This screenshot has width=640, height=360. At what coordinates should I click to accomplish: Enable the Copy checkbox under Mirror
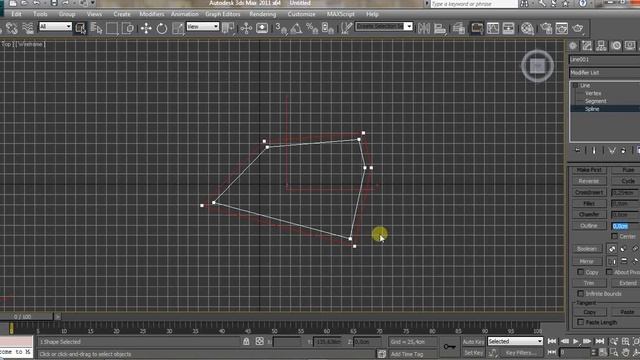(580, 272)
